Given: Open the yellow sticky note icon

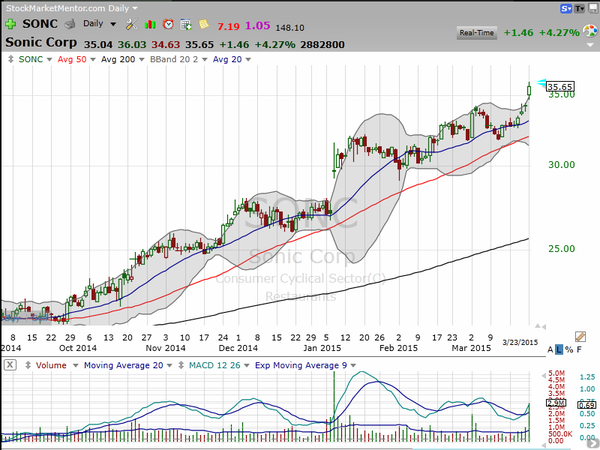Looking at the screenshot, I should coord(204,24).
